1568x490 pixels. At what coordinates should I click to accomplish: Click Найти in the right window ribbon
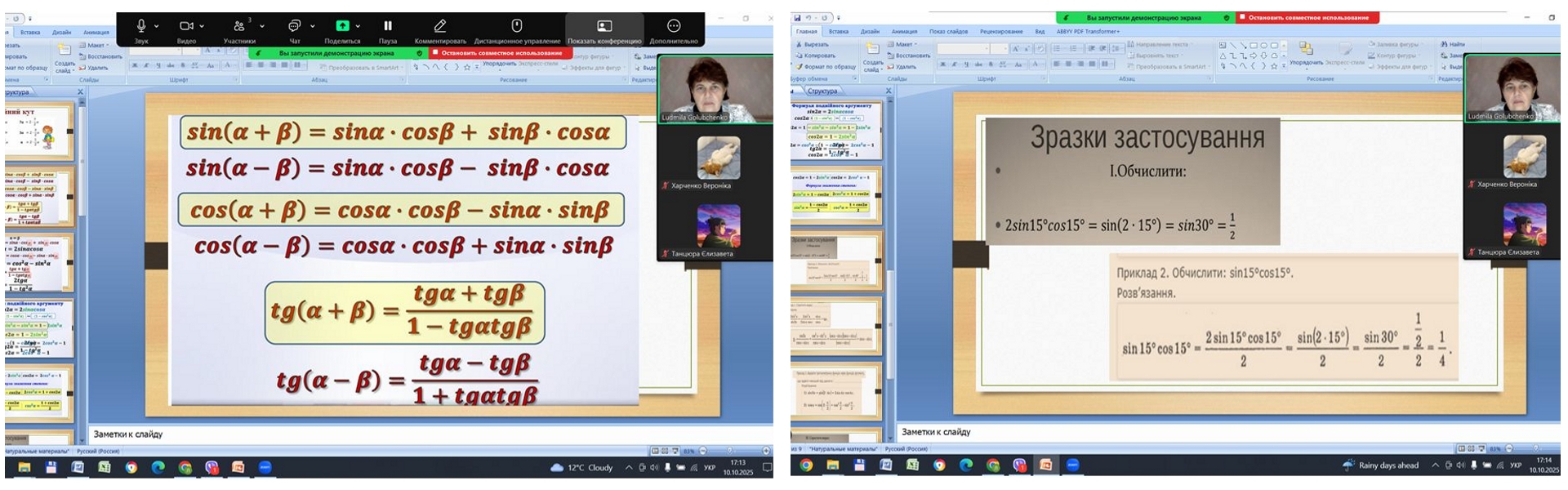[1454, 44]
